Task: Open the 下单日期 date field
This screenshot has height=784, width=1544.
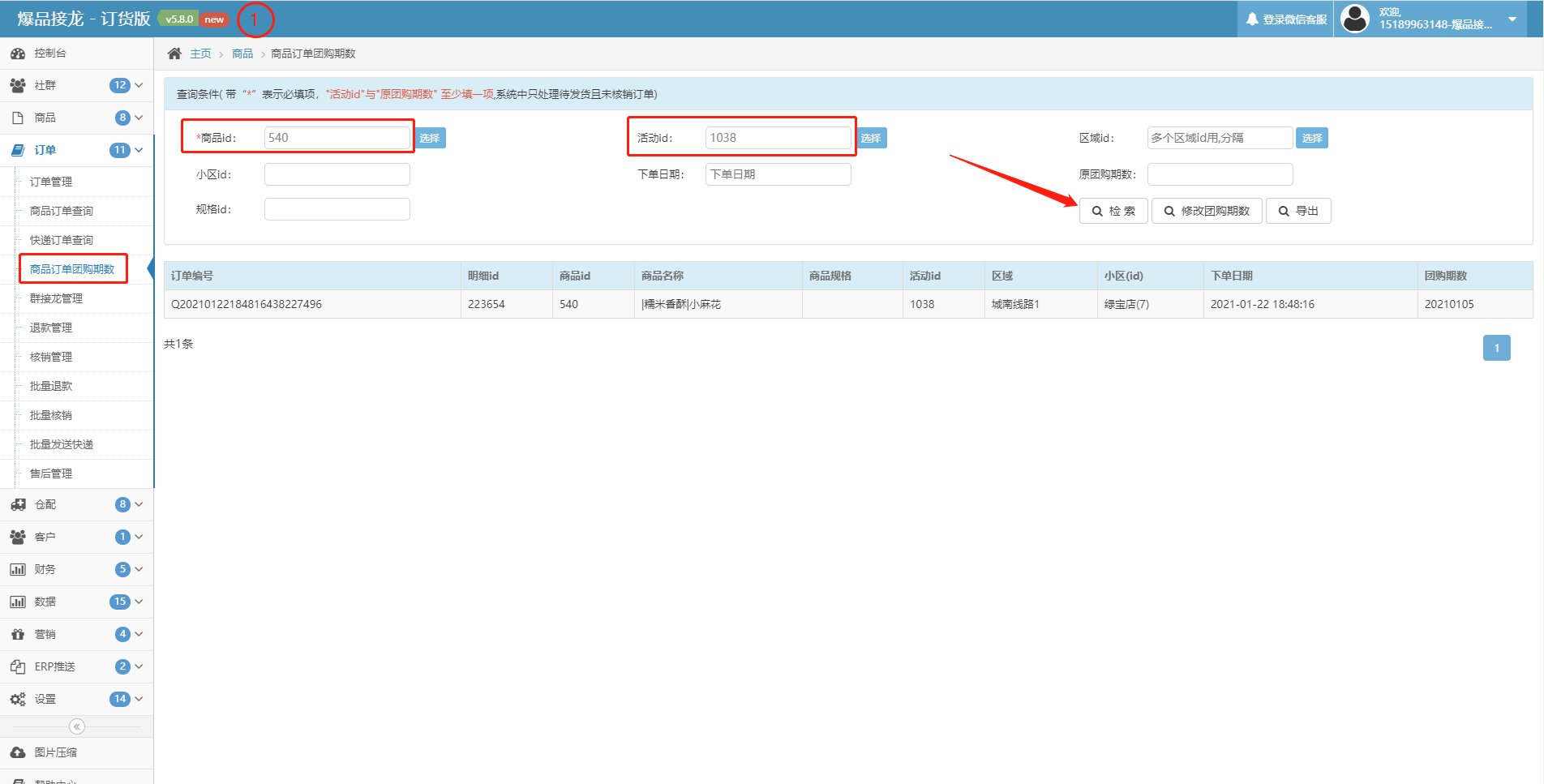Action: [x=778, y=174]
